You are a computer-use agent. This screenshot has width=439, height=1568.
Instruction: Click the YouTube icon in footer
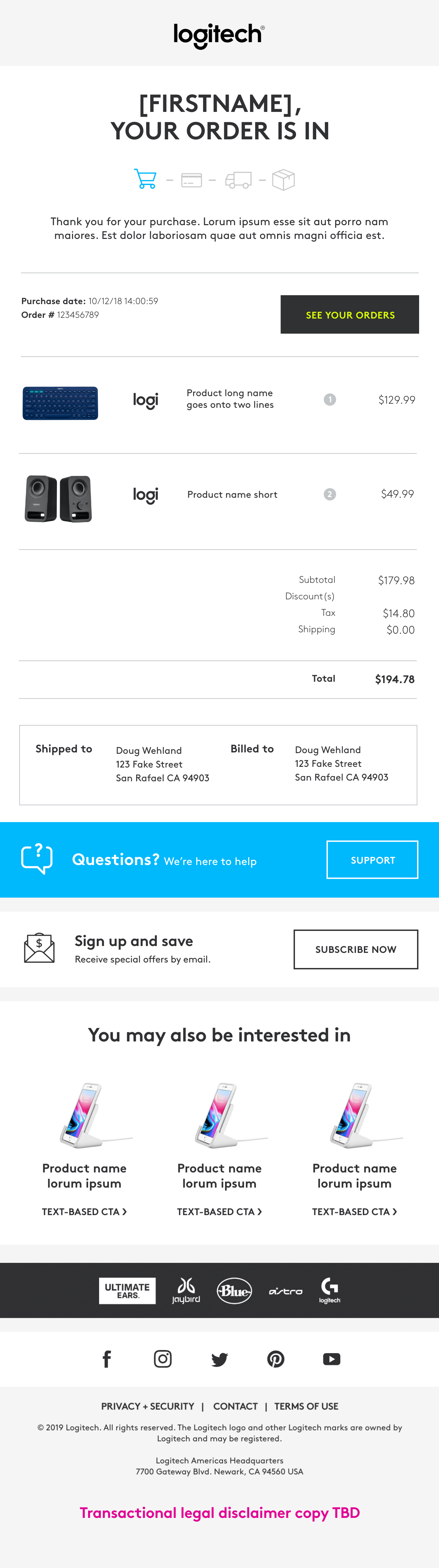[331, 1359]
